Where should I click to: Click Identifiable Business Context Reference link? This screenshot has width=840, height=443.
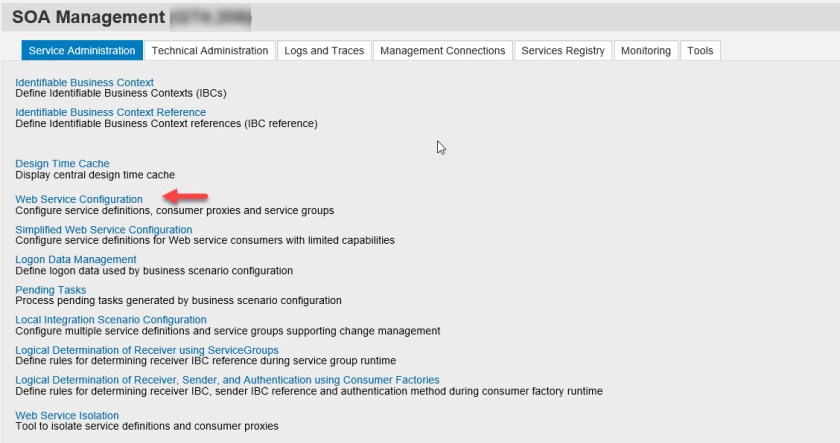coord(111,112)
